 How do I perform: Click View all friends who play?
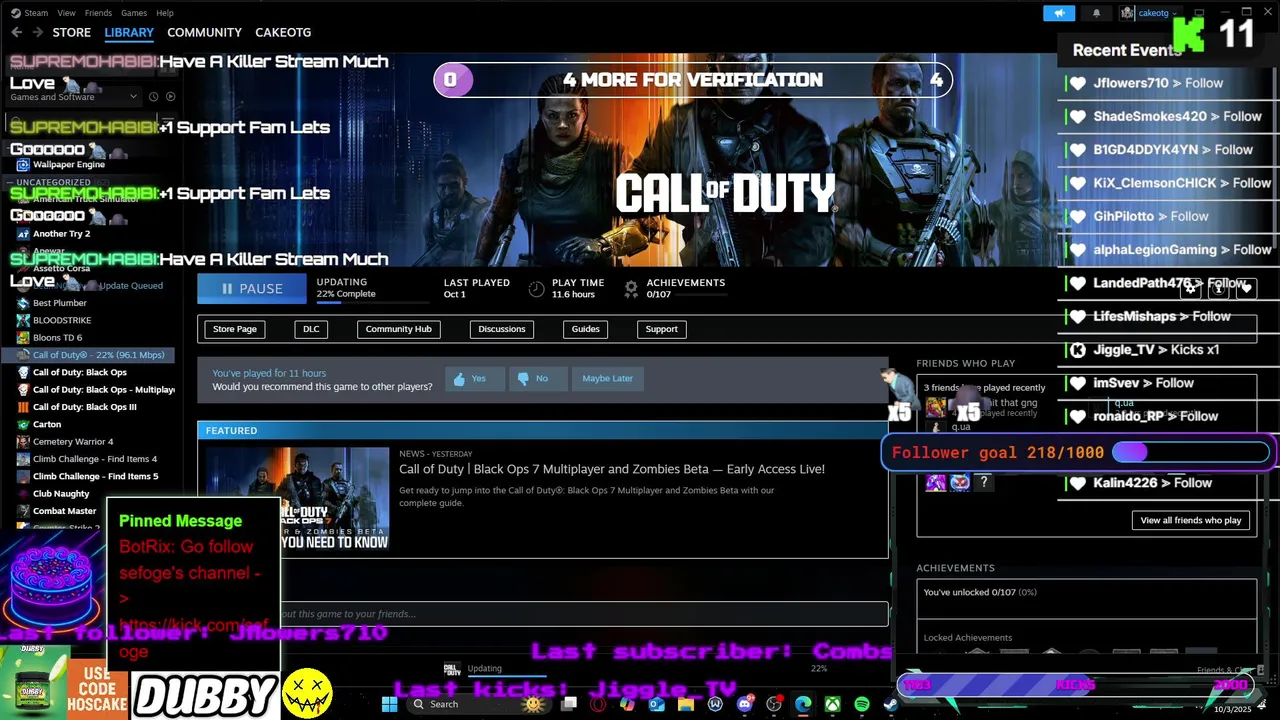[x=1191, y=520]
